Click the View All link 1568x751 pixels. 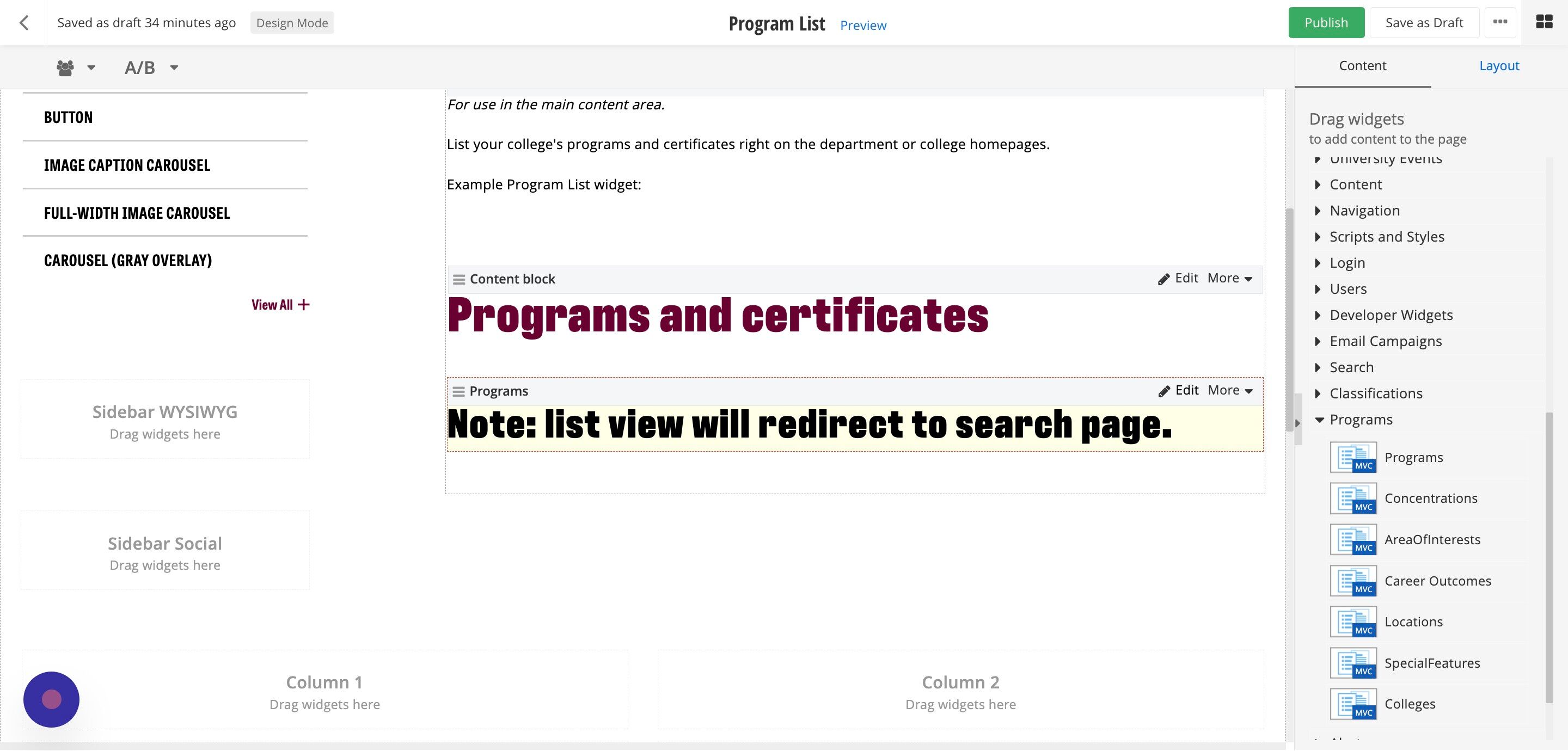click(x=272, y=305)
